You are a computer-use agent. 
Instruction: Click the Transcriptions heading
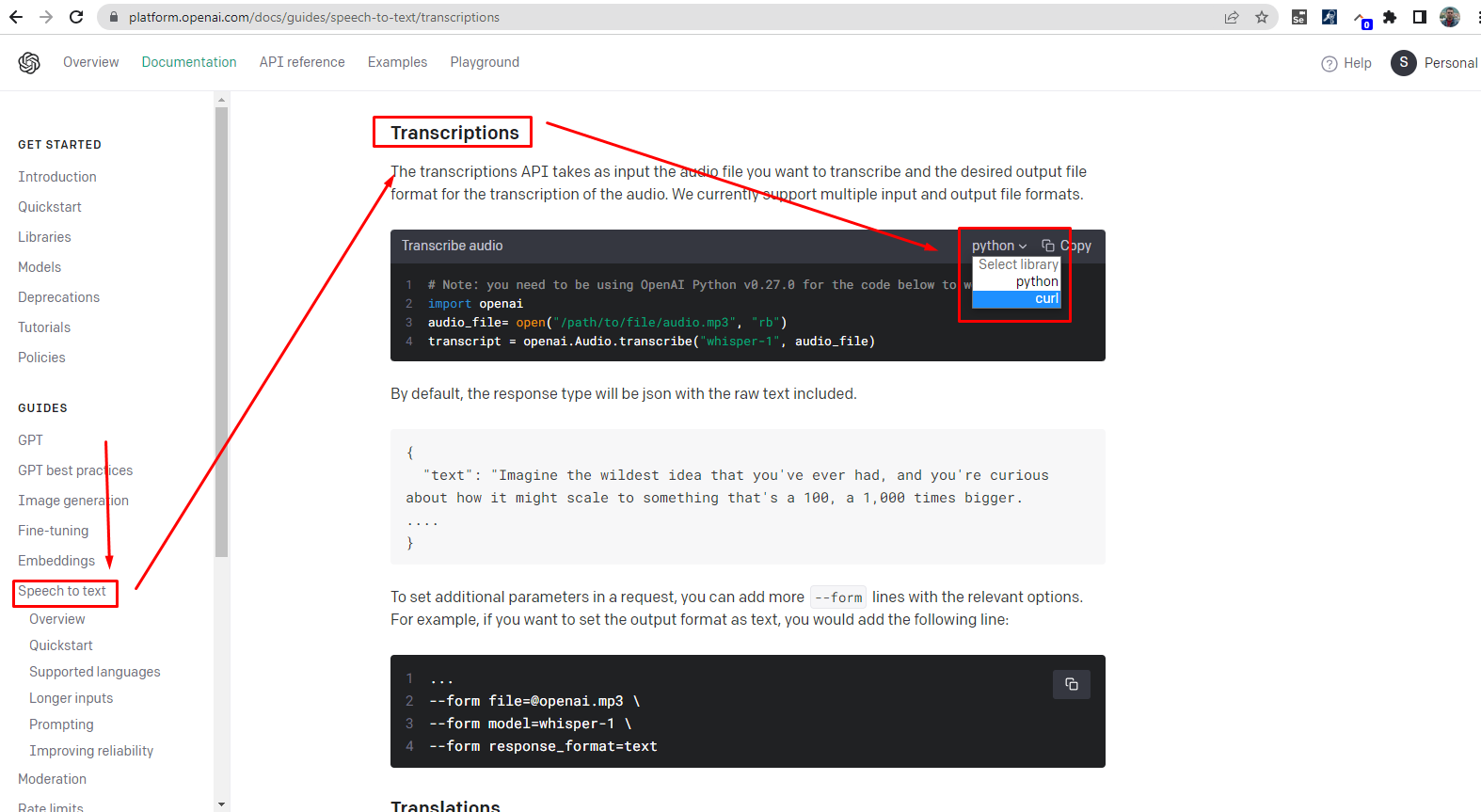click(454, 133)
